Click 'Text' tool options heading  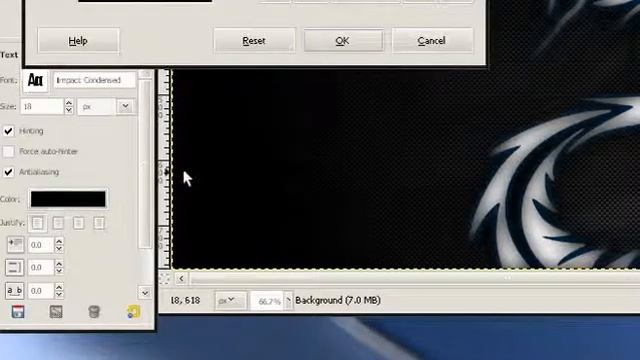tap(9, 55)
